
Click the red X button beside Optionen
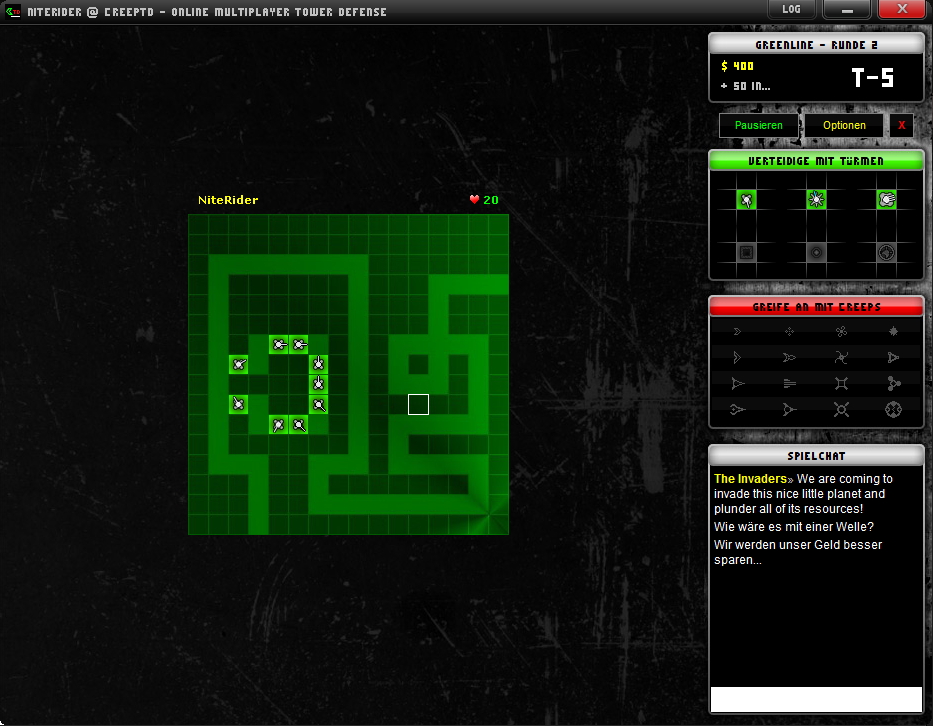click(901, 126)
